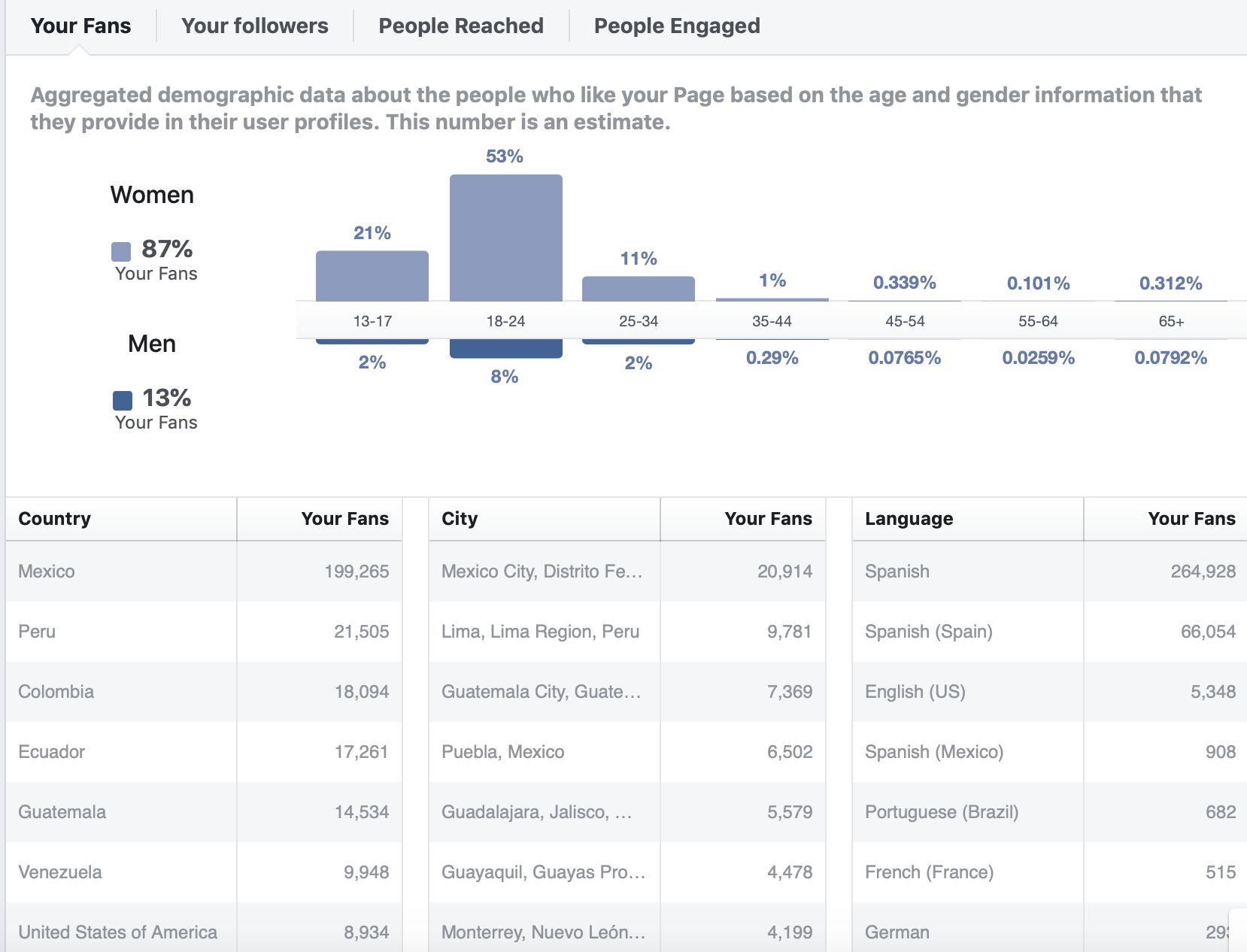The image size is (1247, 952).
Task: Click the Men legend color swatch
Action: [x=122, y=400]
